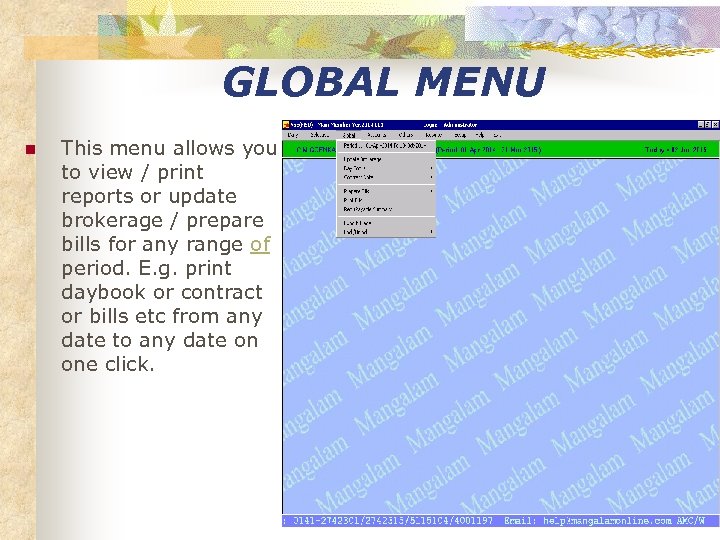This screenshot has width=720, height=540.
Task: Click the application icon in the title bar
Action: [x=286, y=125]
